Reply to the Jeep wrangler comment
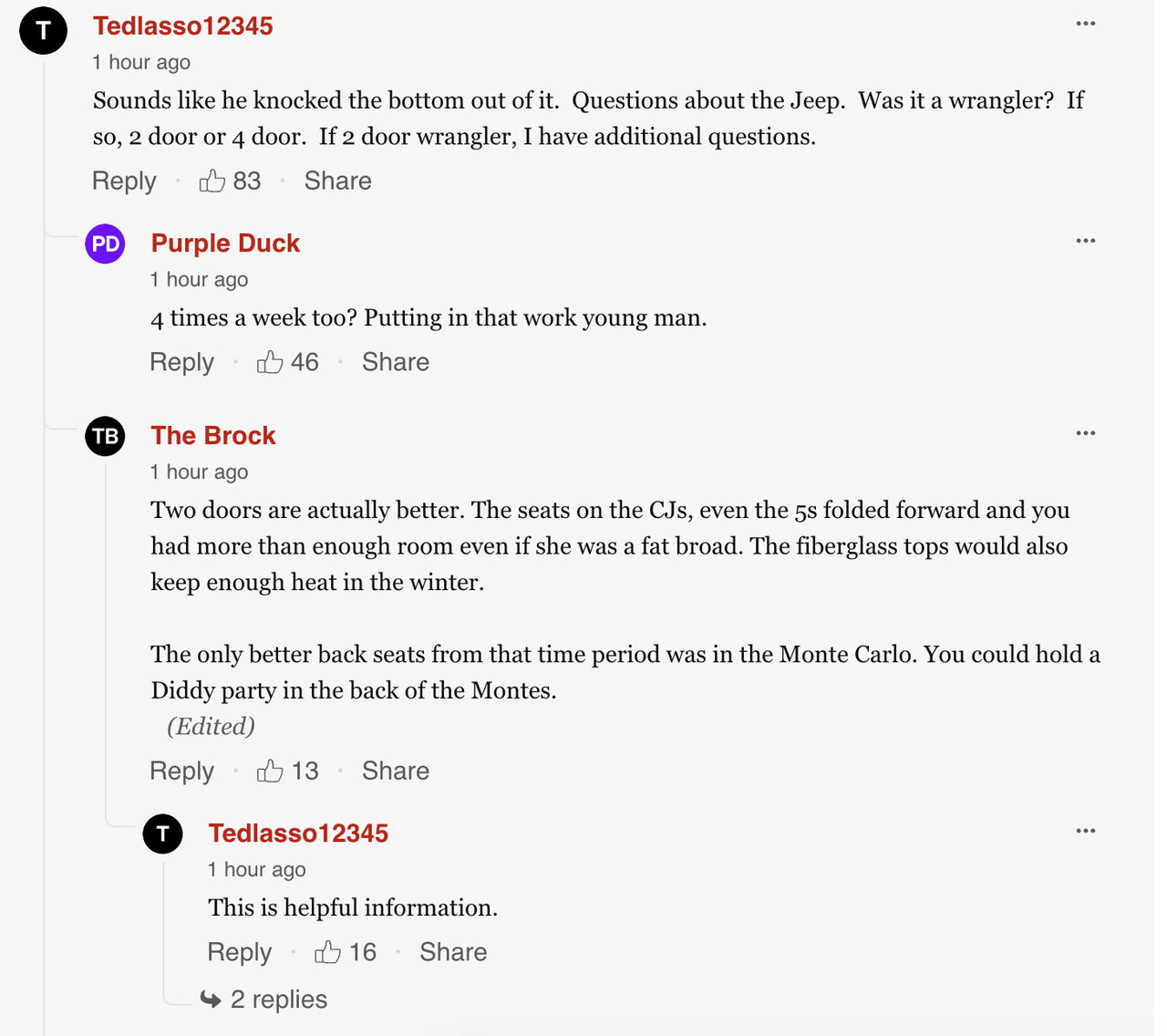1167x1036 pixels. pos(124,181)
